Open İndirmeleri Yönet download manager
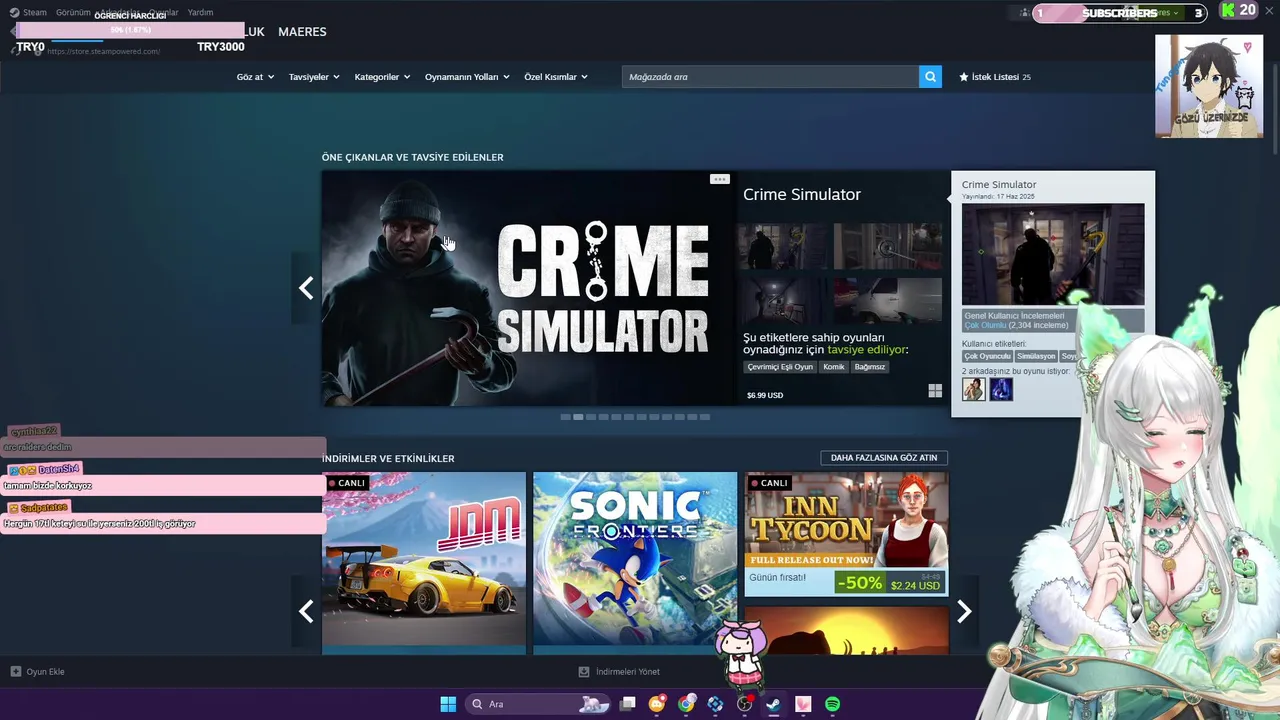 point(619,672)
